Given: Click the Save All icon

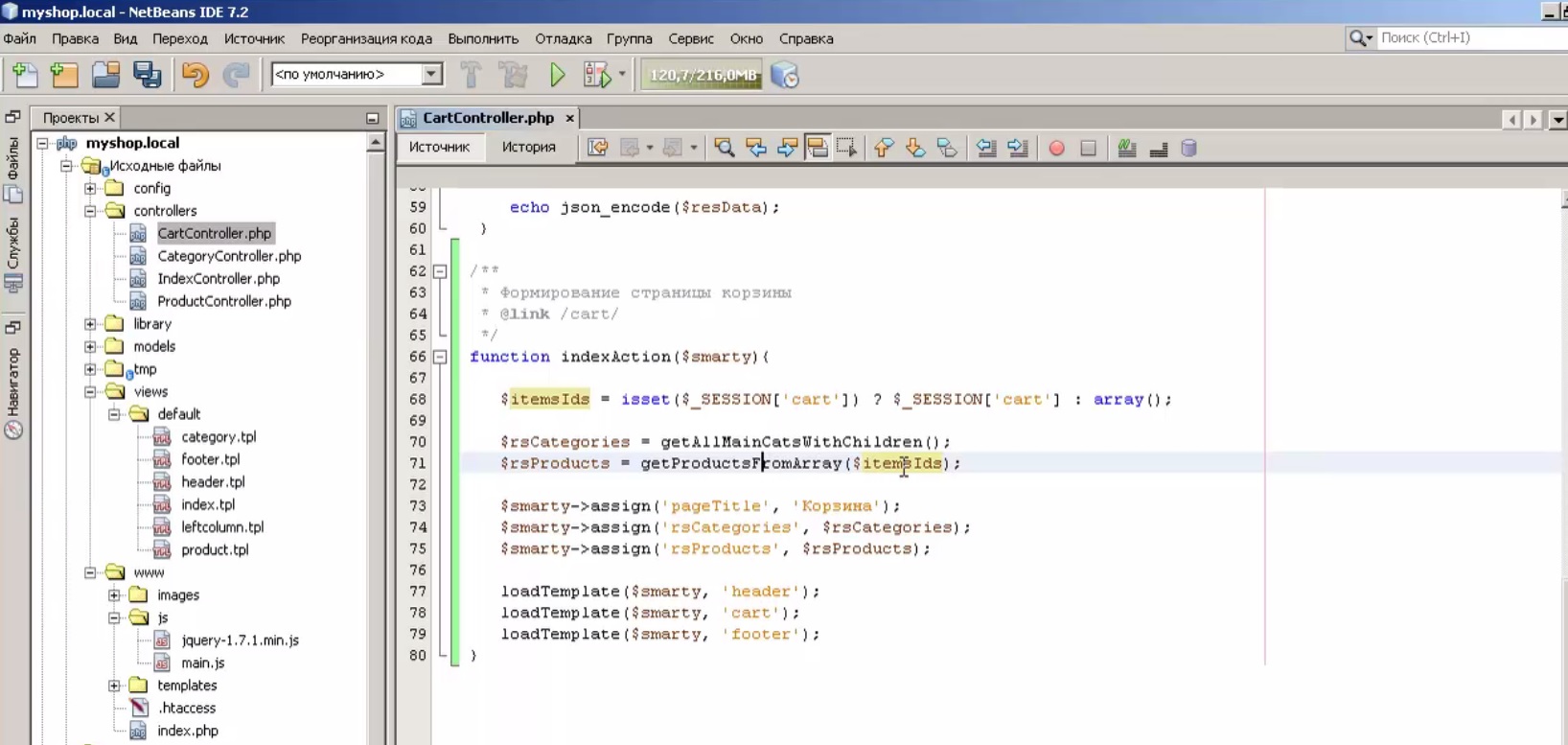Looking at the screenshot, I should tap(147, 75).
